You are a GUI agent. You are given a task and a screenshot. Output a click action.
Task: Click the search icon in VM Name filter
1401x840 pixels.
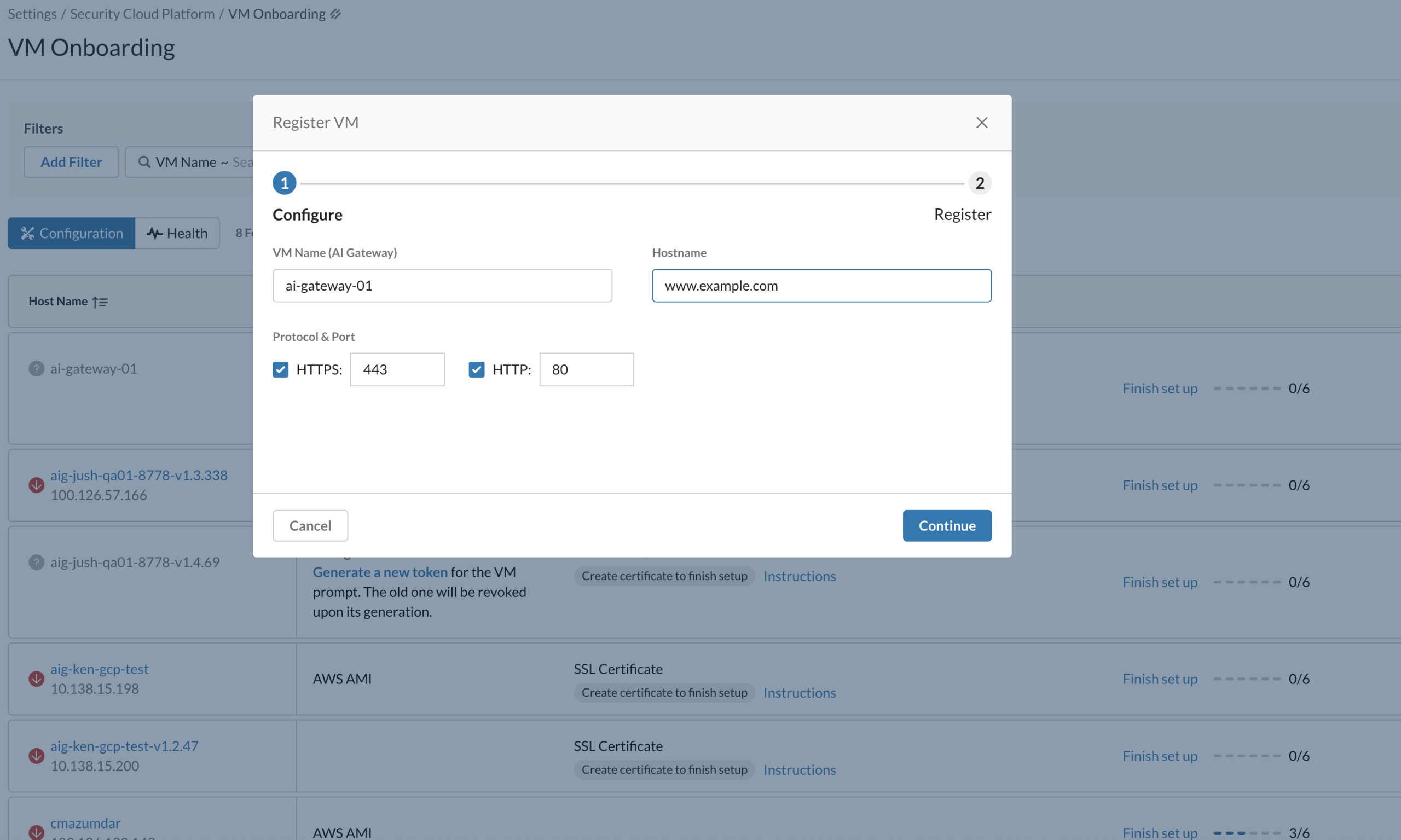[x=144, y=162]
